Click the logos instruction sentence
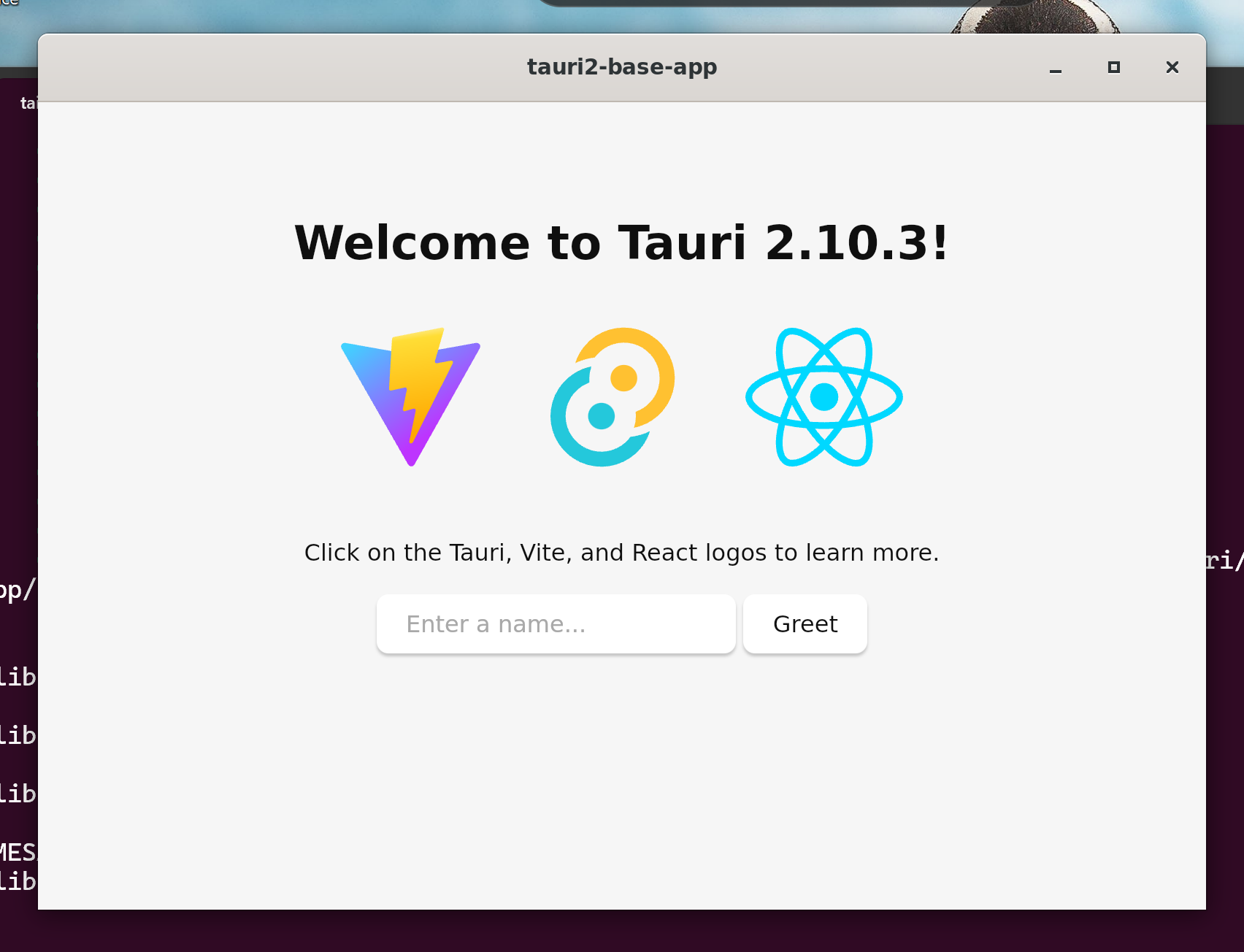1244x952 pixels. coord(621,553)
